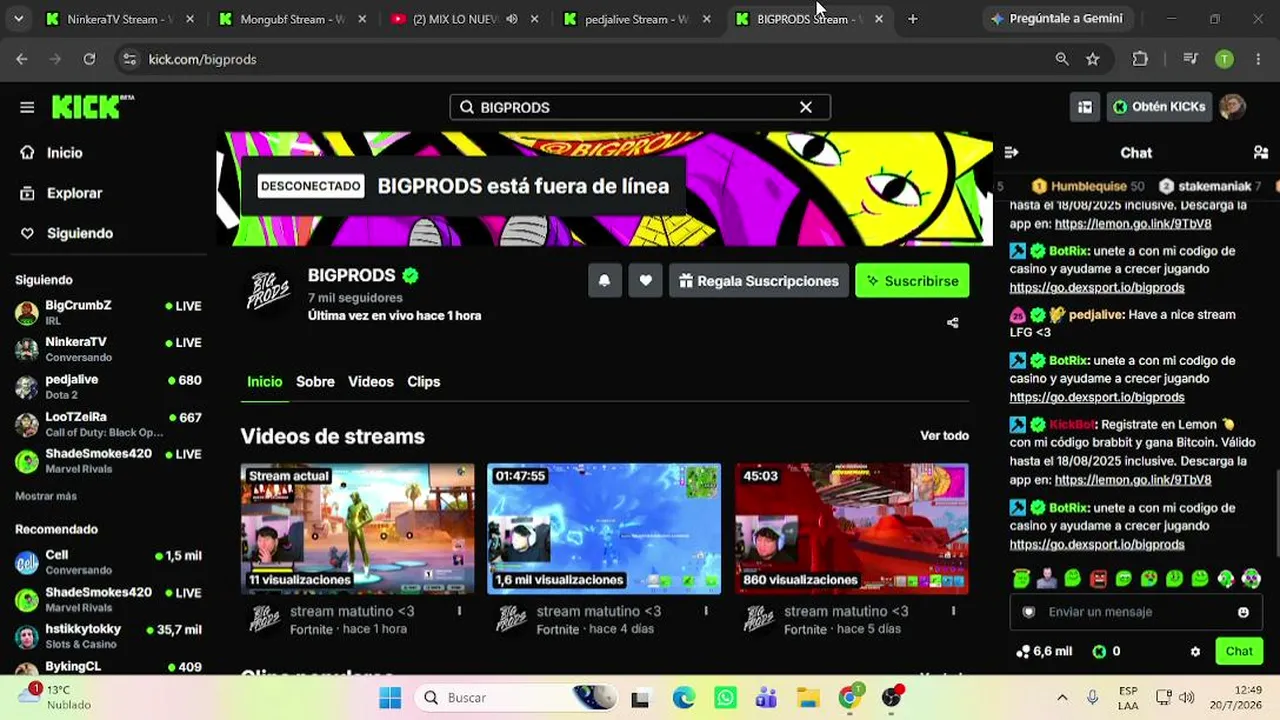Viewport: 1280px width, 720px height.
Task: Switch to the Sobre tab
Action: coord(315,382)
